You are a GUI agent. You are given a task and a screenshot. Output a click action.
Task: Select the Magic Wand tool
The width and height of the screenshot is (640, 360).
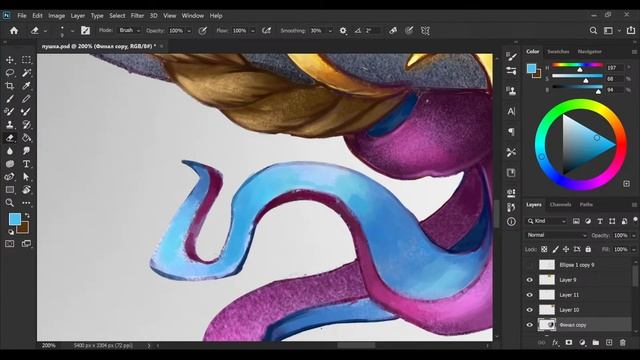pos(26,73)
